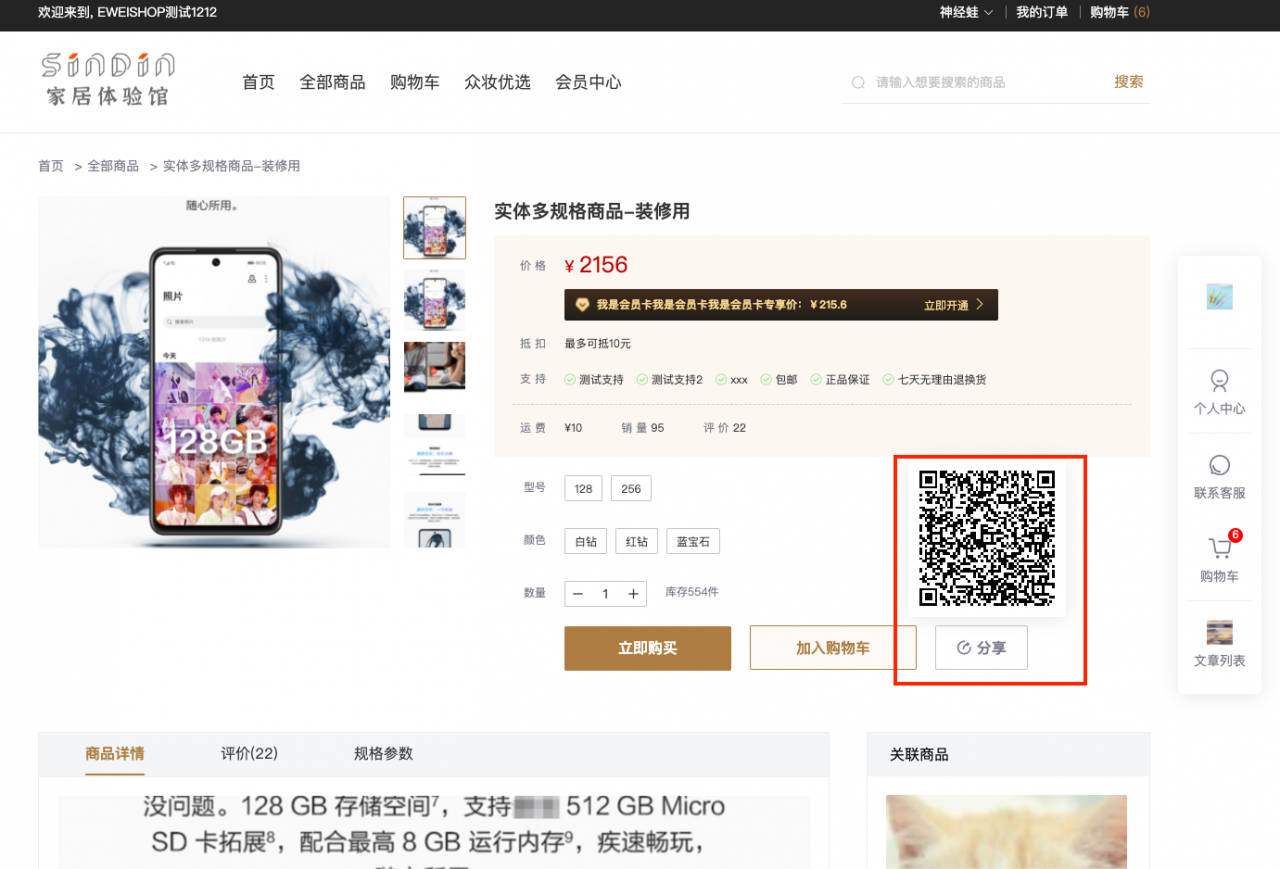Open 购物车 in the navigation menu

[x=414, y=82]
